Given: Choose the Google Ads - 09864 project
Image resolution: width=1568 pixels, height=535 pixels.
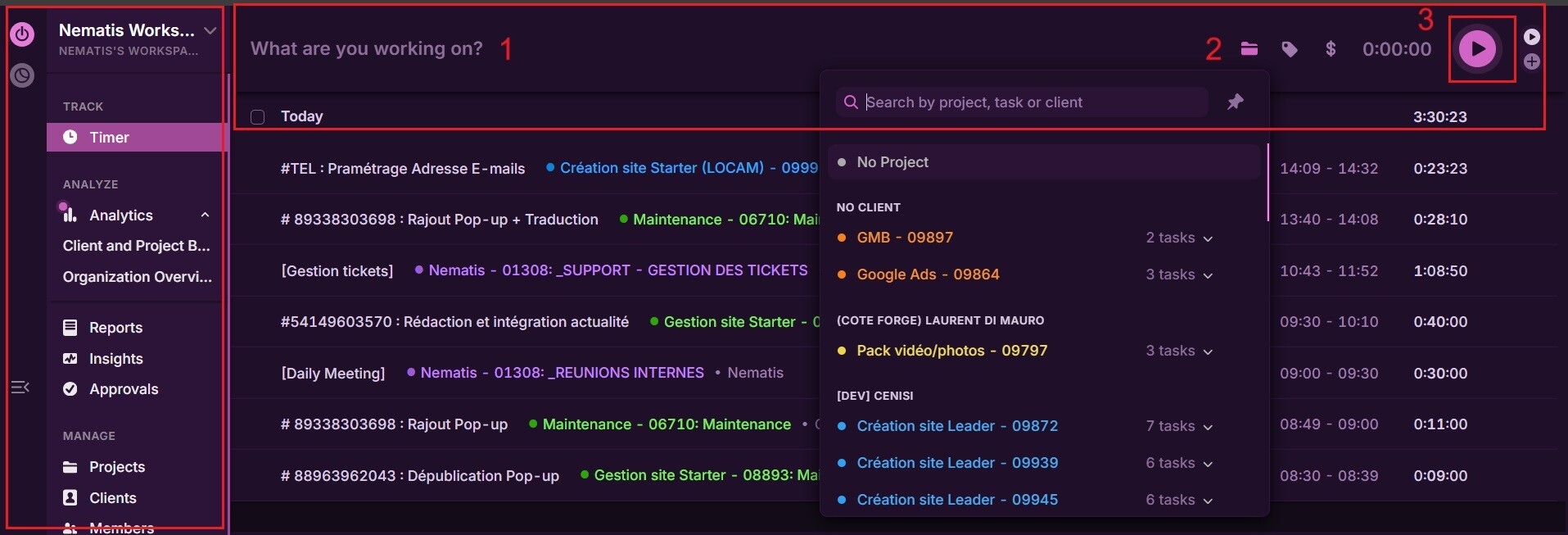Looking at the screenshot, I should [928, 274].
